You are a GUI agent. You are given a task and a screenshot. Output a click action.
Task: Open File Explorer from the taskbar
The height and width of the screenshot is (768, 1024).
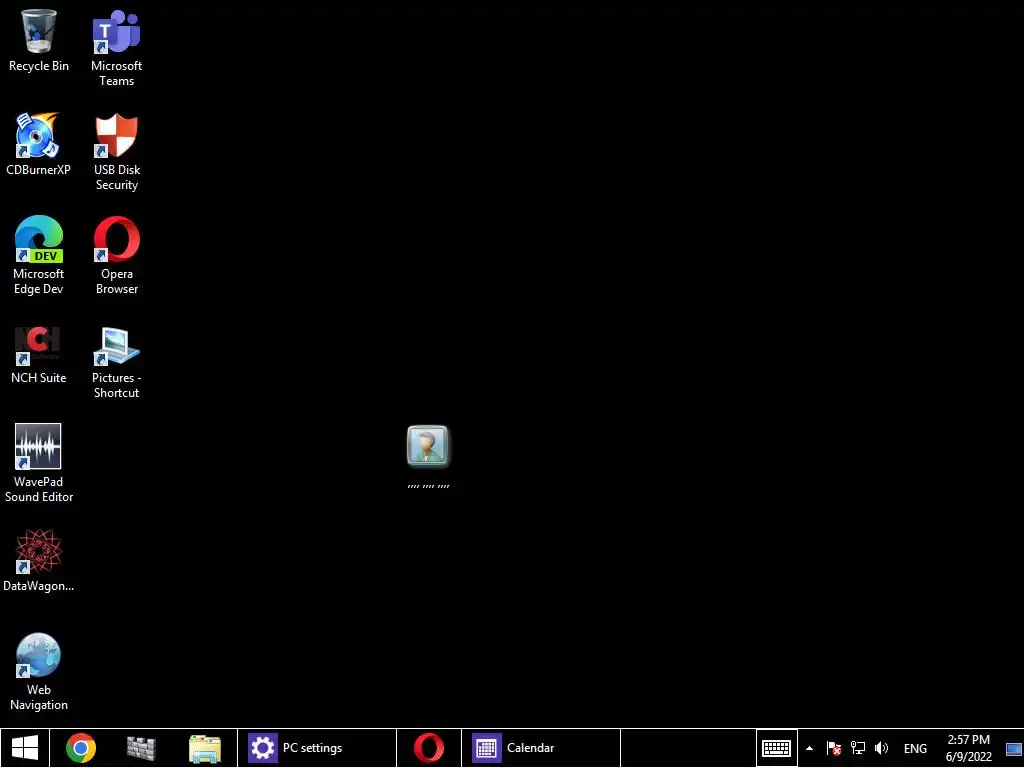coord(205,748)
